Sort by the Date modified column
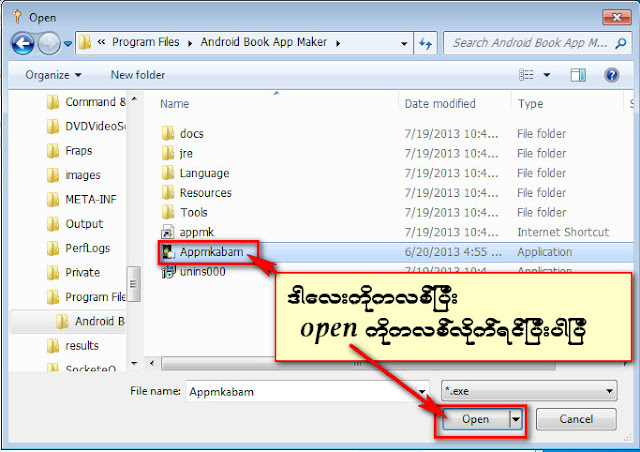Screen dimensions: 640x452 440,104
